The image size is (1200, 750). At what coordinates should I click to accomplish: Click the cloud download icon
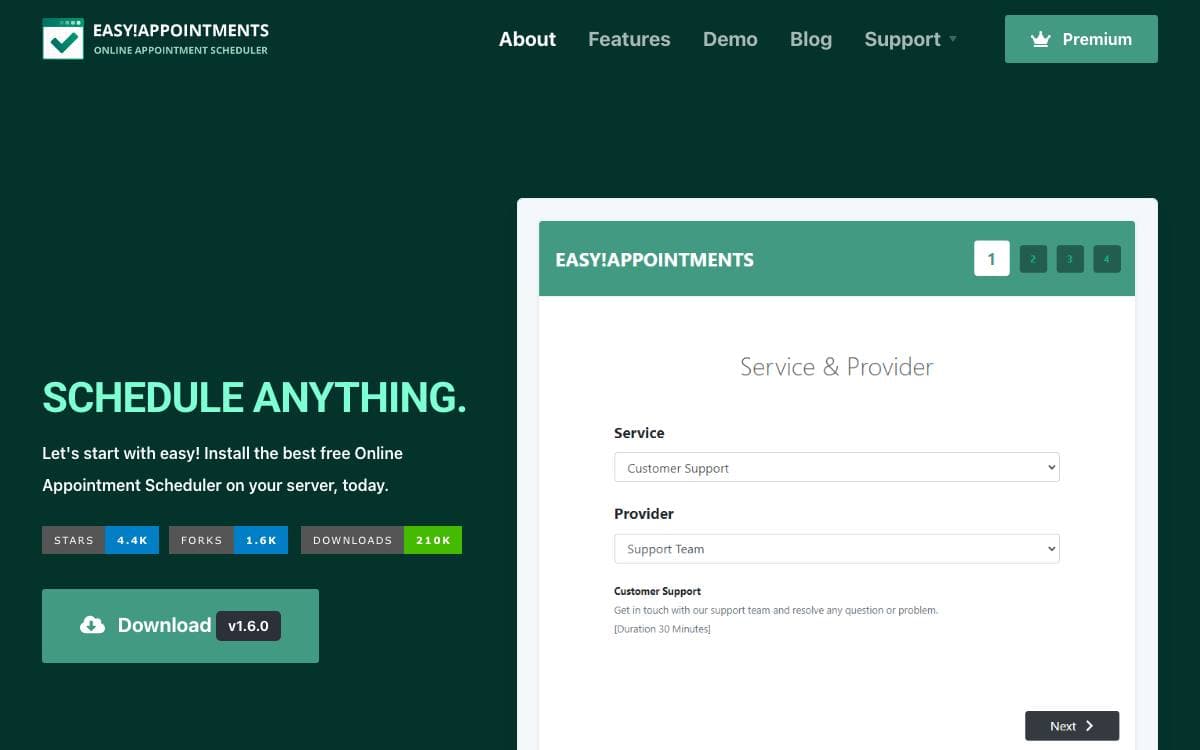(x=92, y=625)
